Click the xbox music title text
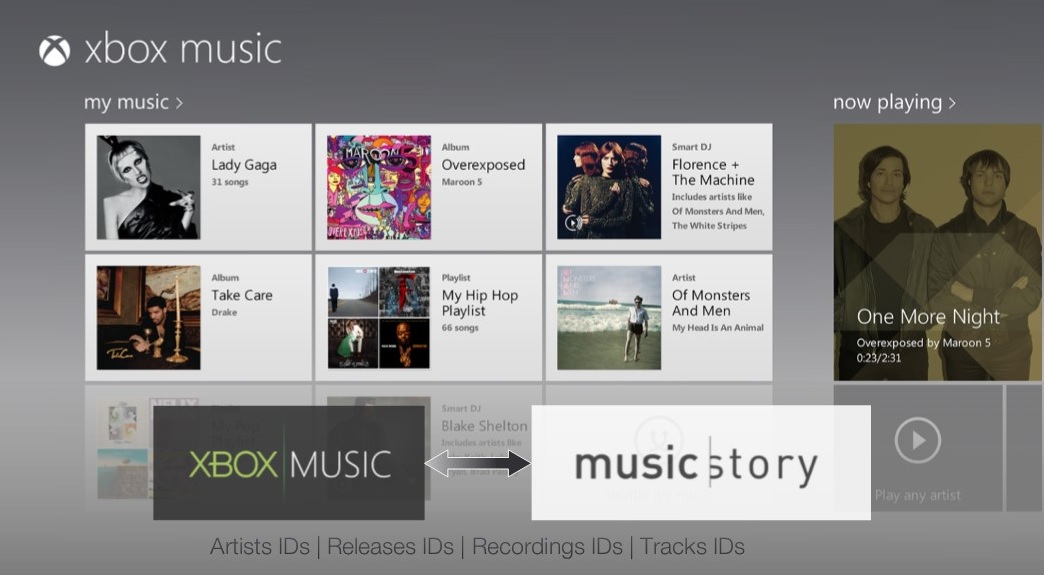This screenshot has width=1044, height=575. click(183, 51)
